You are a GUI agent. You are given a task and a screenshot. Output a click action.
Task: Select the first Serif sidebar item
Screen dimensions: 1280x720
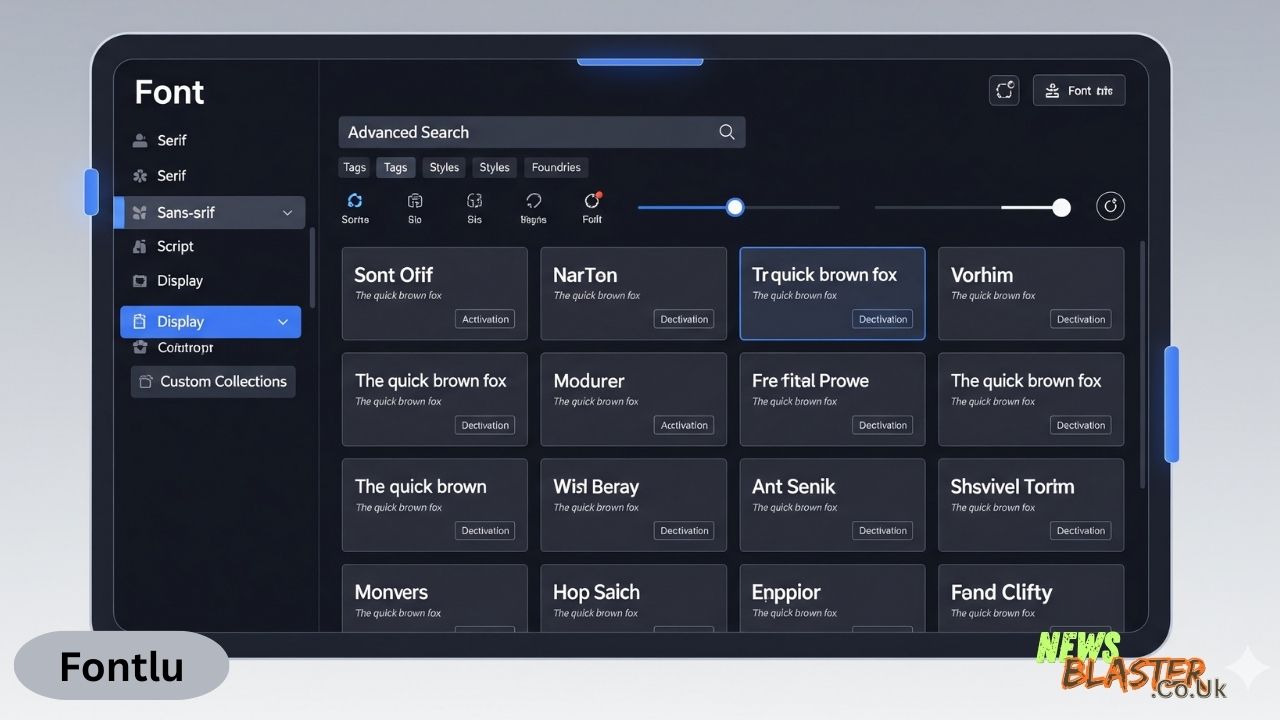pos(171,141)
